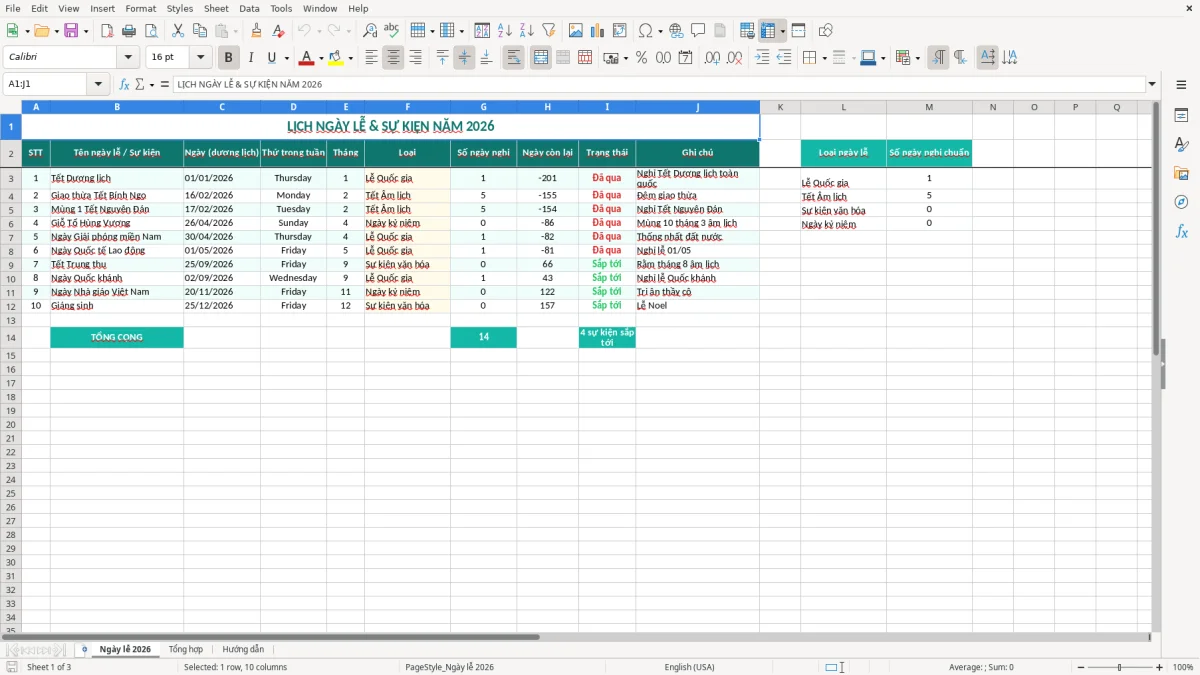Click Select All corner button
Image resolution: width=1200 pixels, height=675 pixels.
[x=11, y=107]
